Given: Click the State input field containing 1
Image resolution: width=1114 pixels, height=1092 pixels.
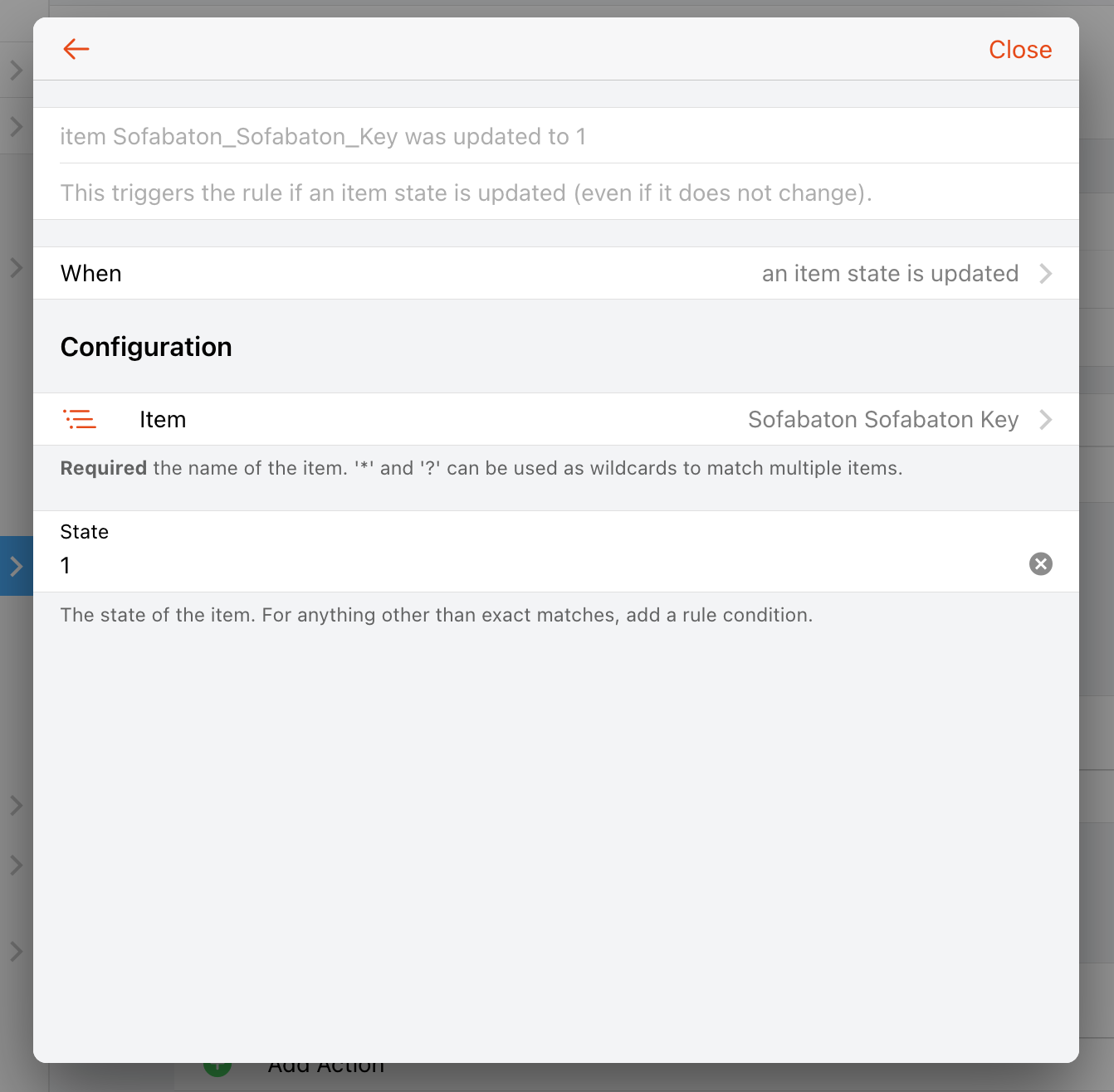Looking at the screenshot, I should pyautogui.click(x=531, y=566).
